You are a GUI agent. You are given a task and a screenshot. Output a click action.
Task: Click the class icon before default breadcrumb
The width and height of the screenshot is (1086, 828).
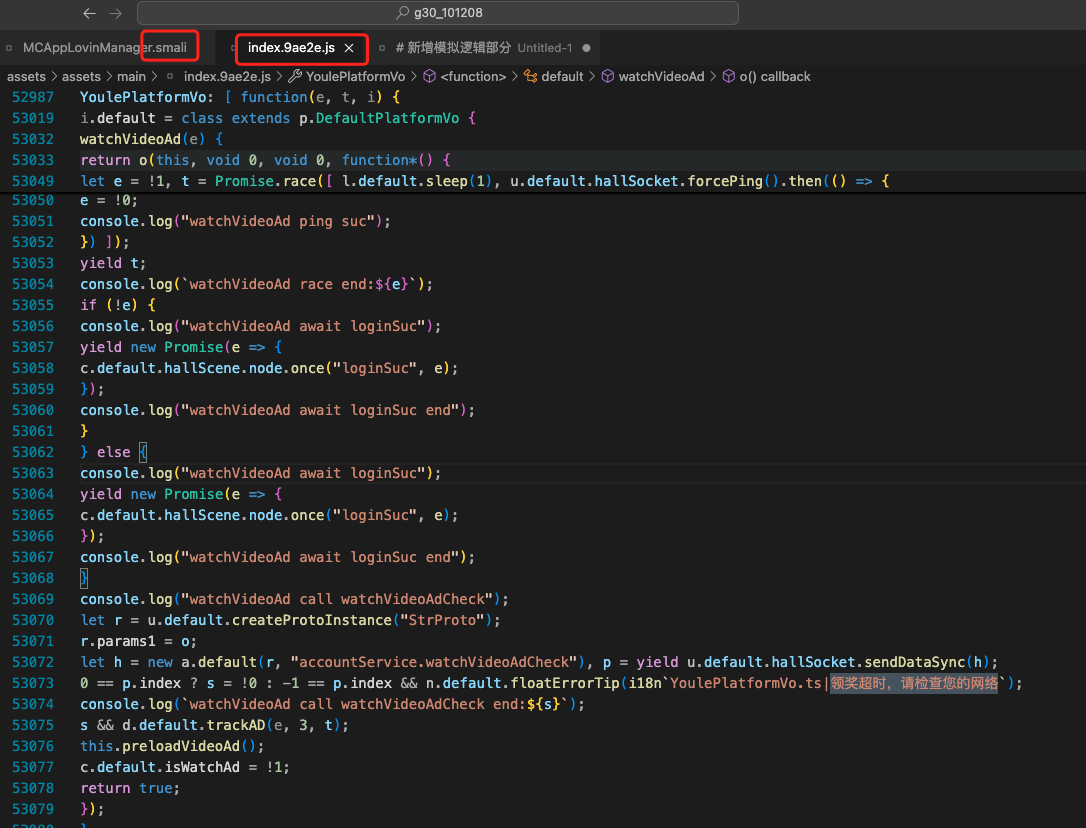pyautogui.click(x=530, y=76)
